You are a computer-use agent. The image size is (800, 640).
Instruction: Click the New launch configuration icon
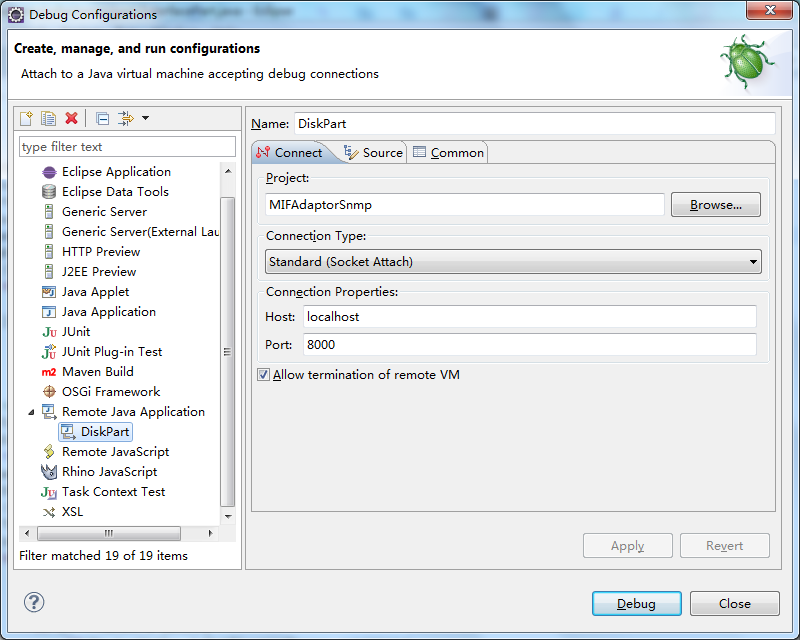[27, 118]
